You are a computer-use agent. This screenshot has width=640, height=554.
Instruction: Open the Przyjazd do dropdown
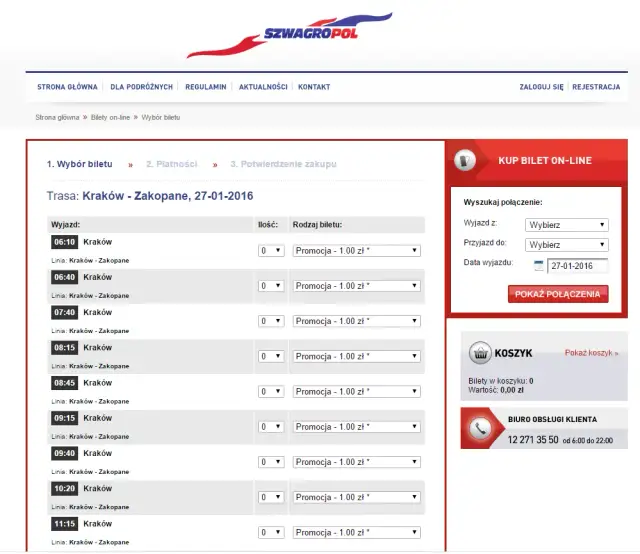pos(567,244)
